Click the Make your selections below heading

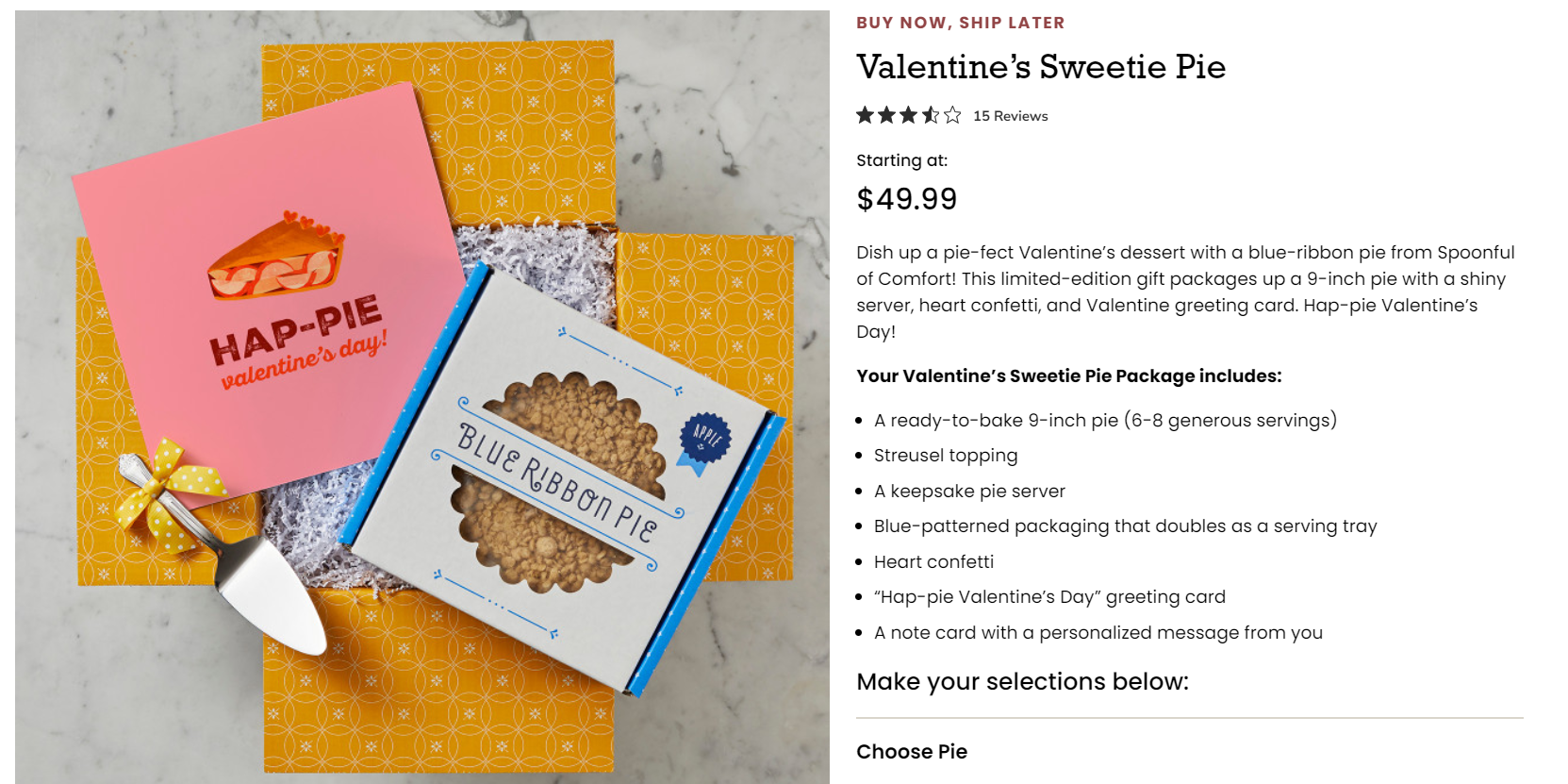click(1022, 682)
